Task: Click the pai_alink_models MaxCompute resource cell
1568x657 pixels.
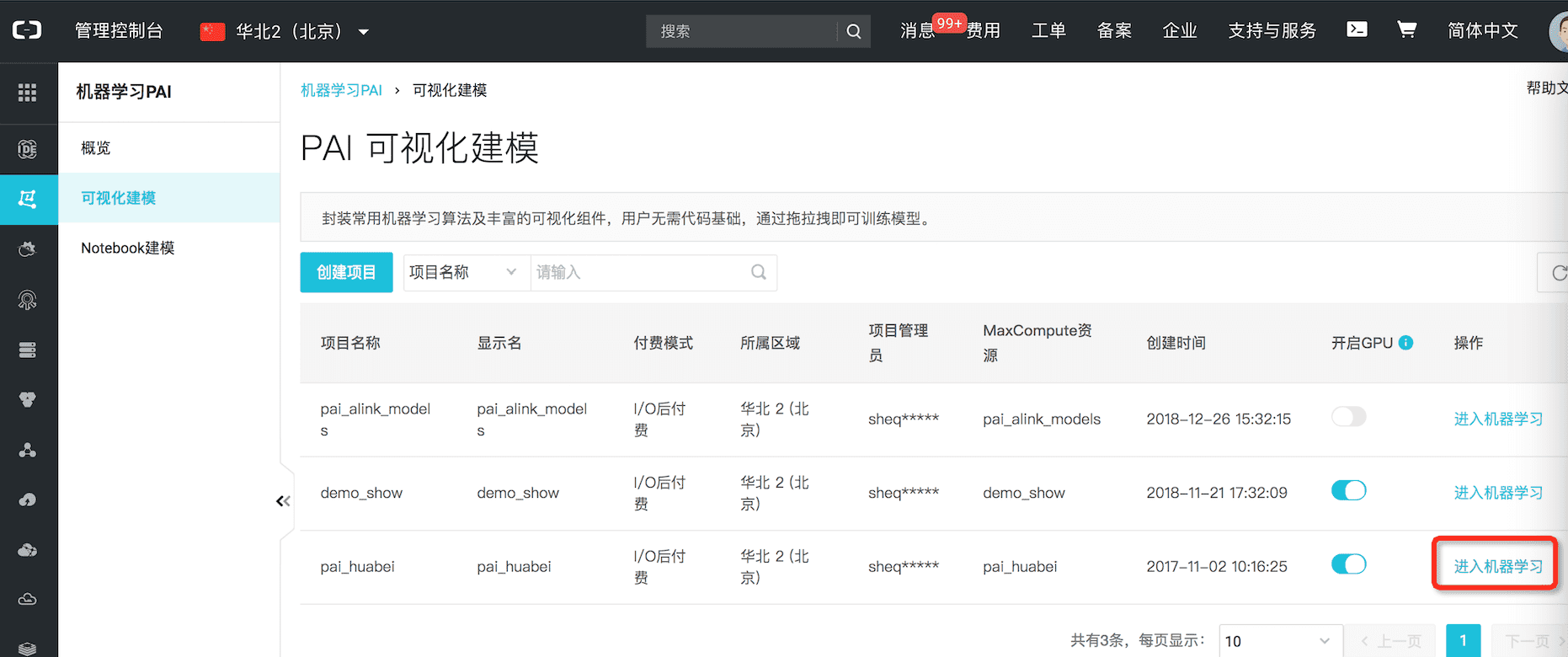Action: pyautogui.click(x=1042, y=419)
